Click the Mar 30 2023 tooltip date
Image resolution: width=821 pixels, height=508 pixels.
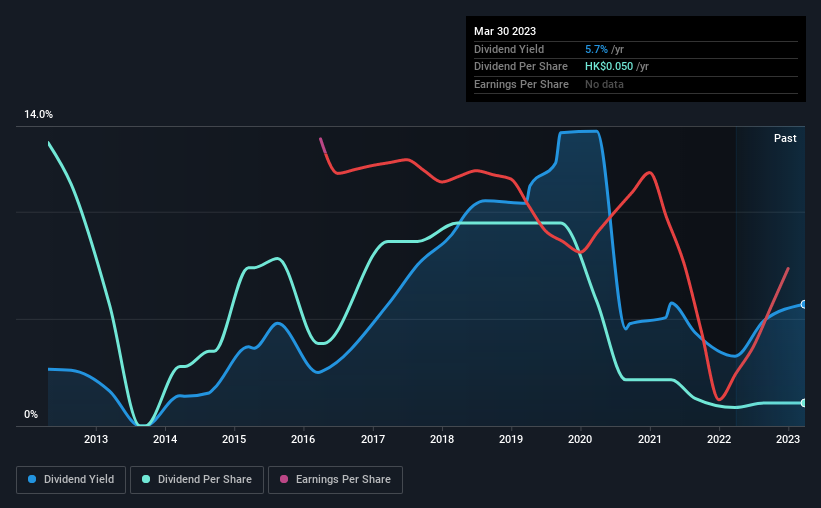click(505, 31)
